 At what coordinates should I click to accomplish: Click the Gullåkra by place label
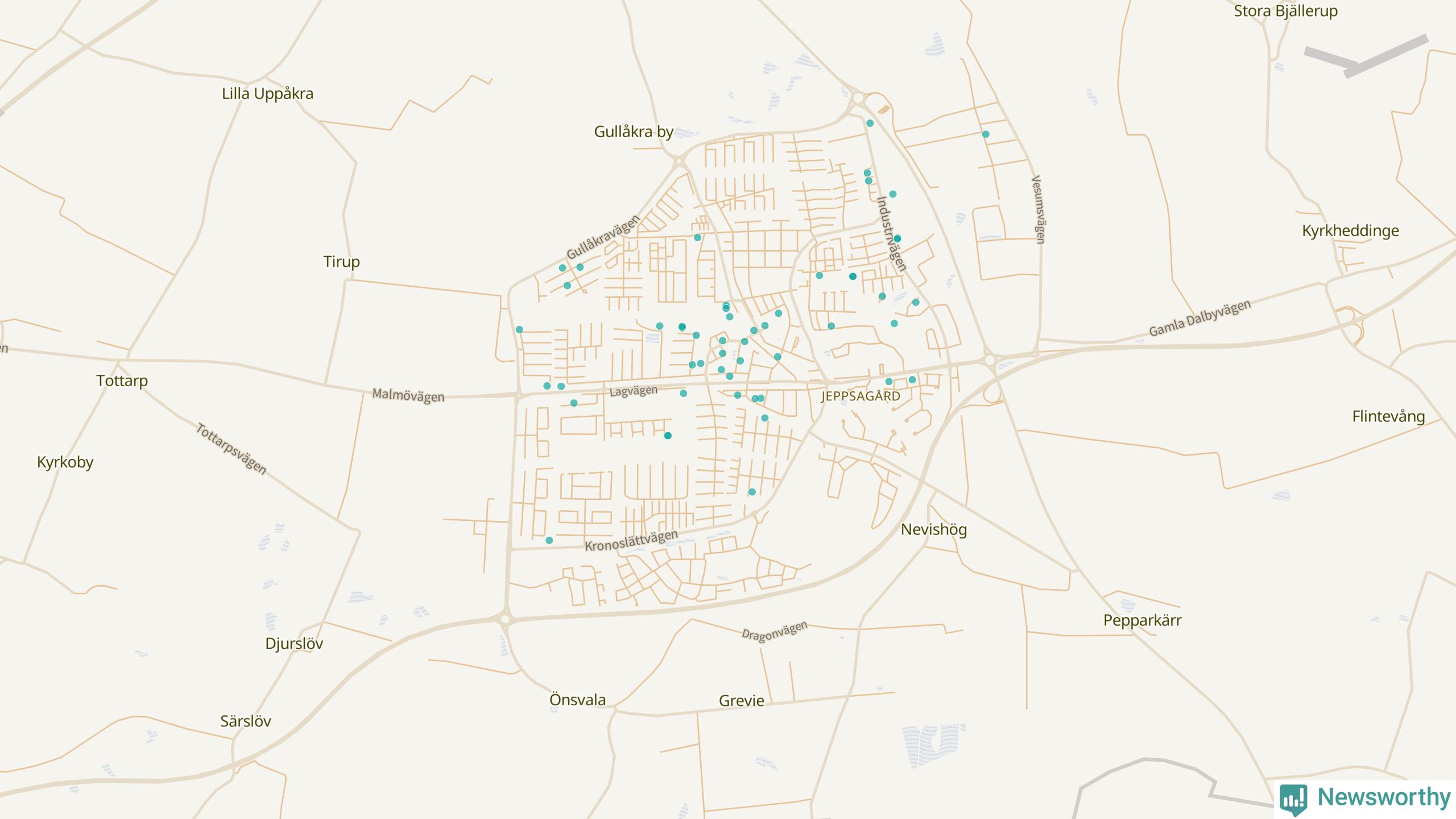(x=634, y=132)
